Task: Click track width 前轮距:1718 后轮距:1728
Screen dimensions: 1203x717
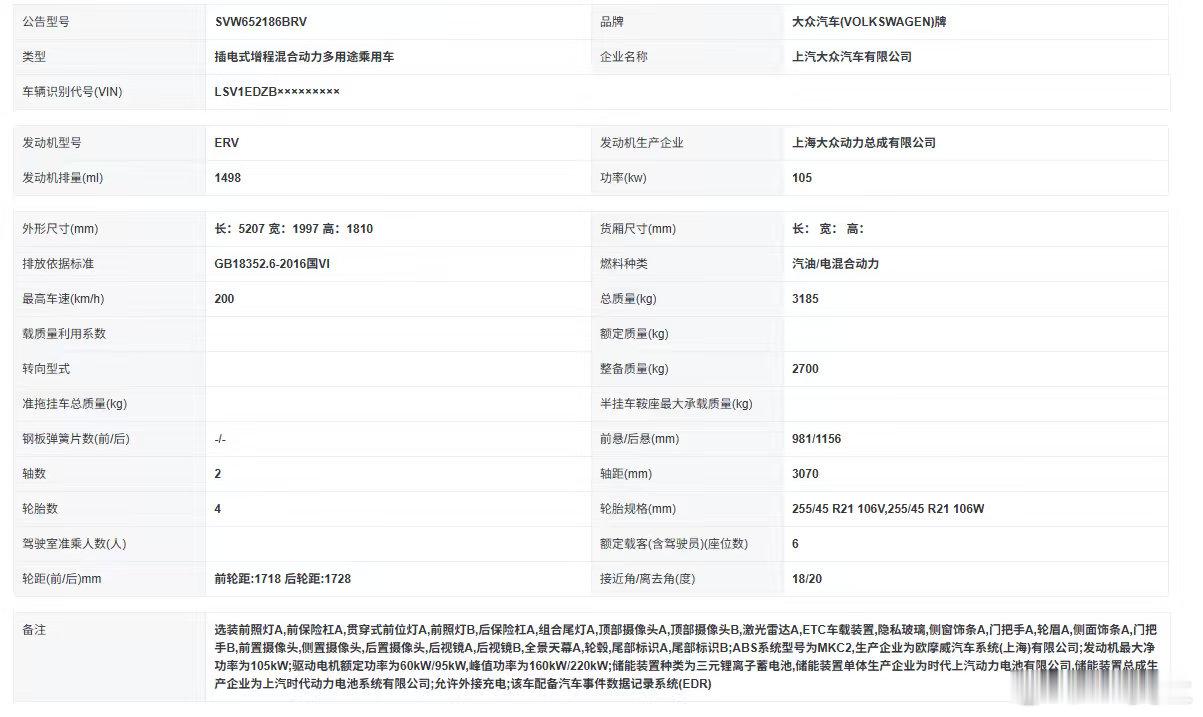Action: tap(282, 579)
